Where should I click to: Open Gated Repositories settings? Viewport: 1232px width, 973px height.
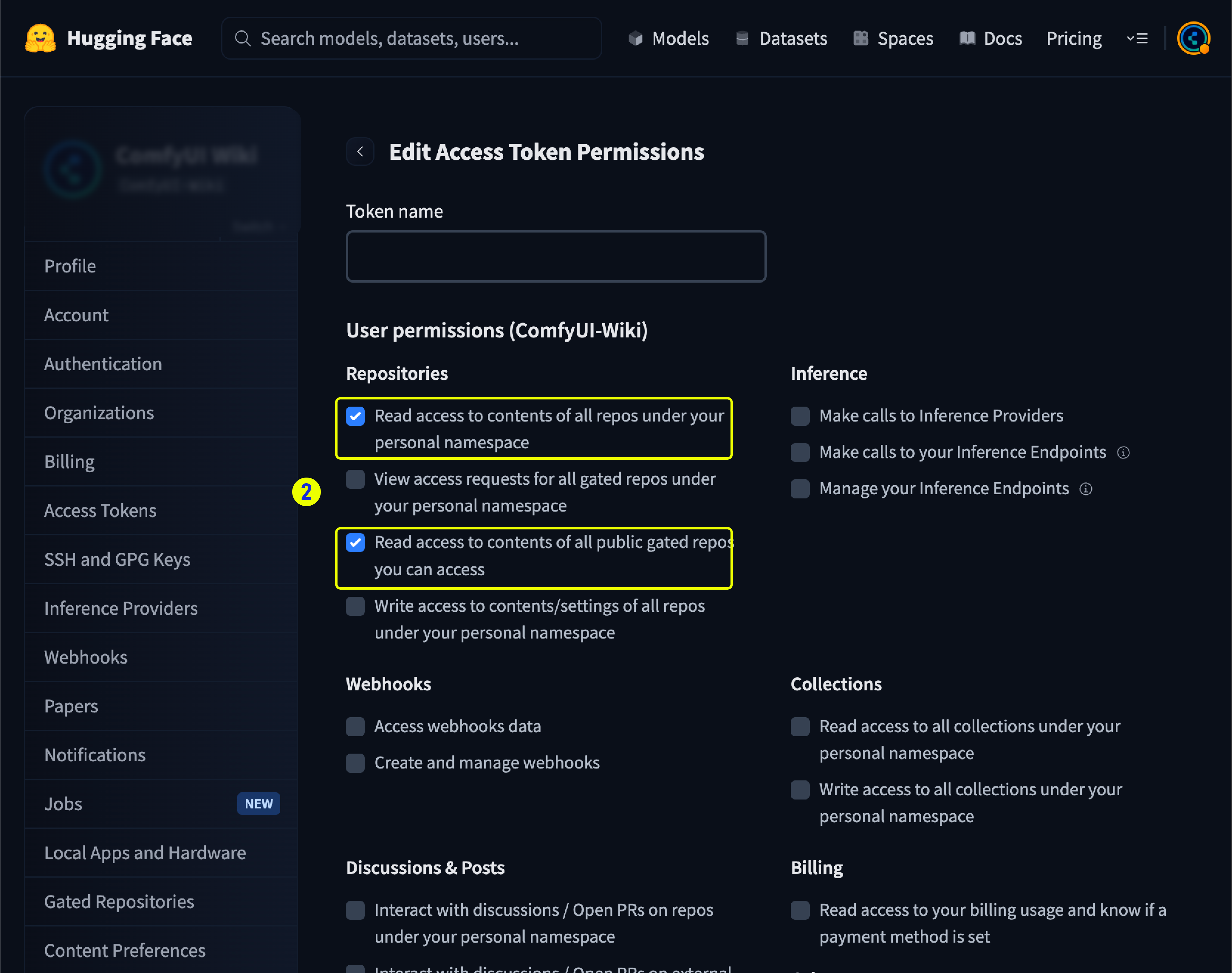pyautogui.click(x=119, y=901)
